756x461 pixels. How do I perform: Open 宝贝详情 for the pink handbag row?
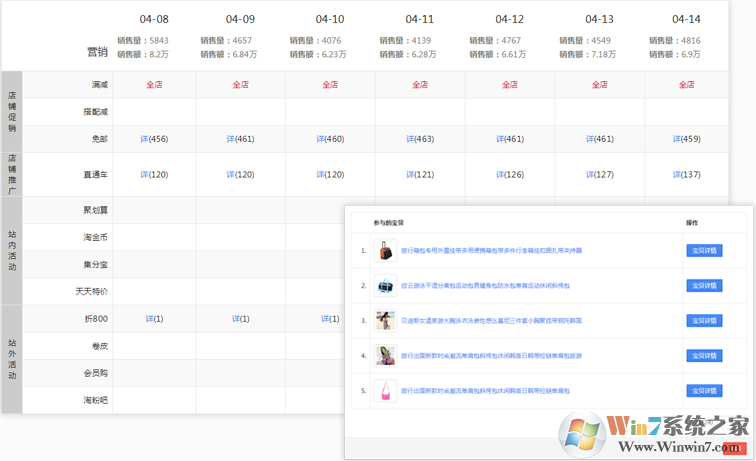click(x=704, y=391)
